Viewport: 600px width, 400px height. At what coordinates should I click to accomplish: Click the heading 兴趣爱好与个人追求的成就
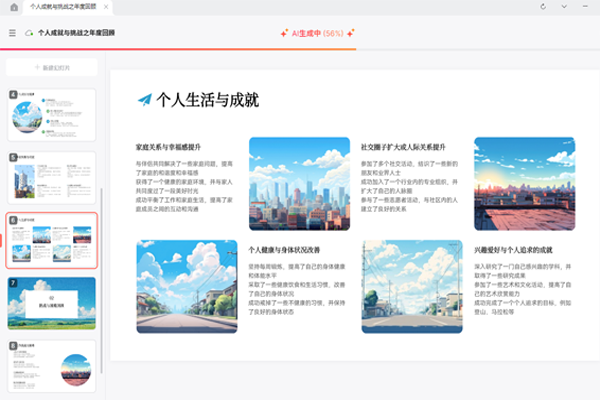pos(514,250)
